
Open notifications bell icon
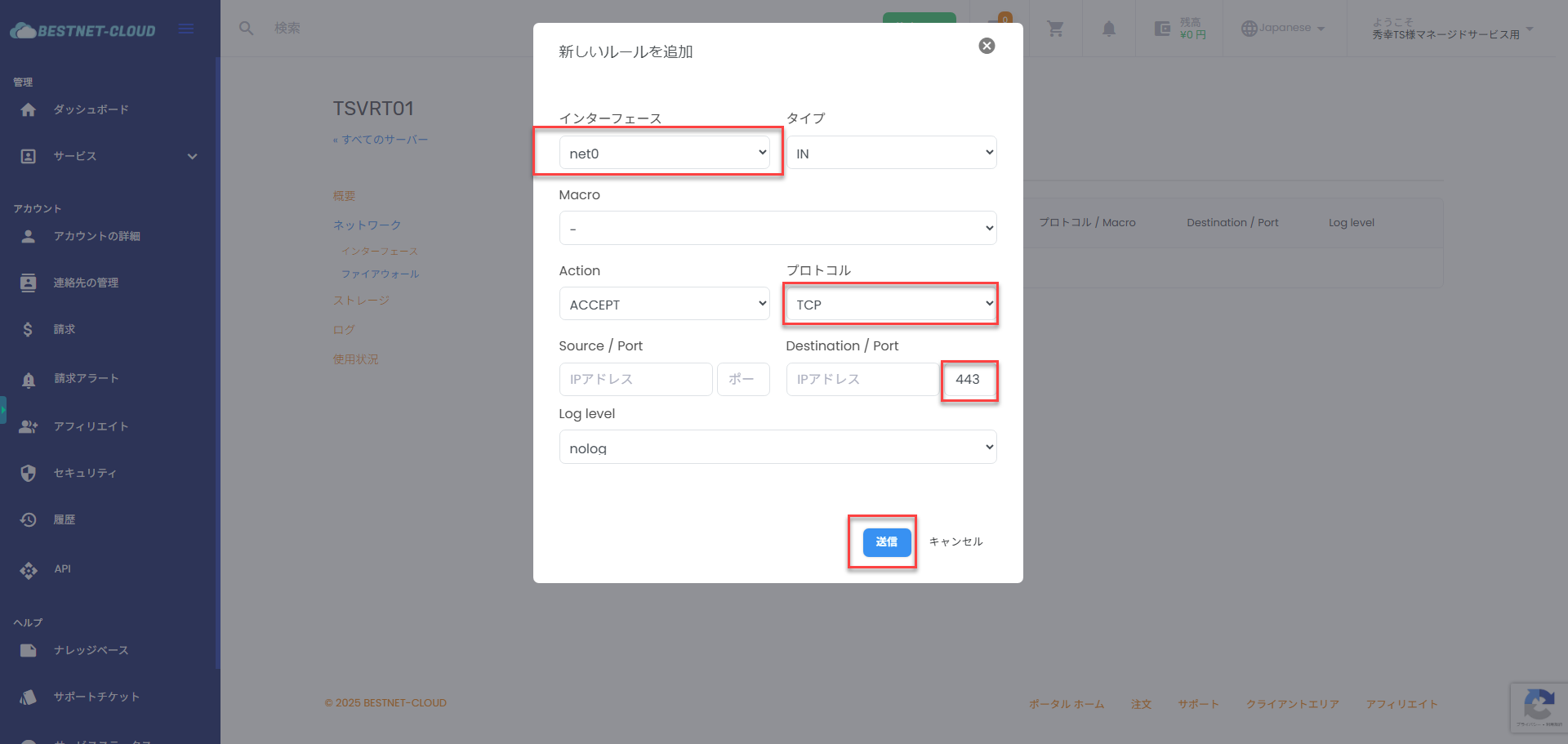[x=1108, y=29]
